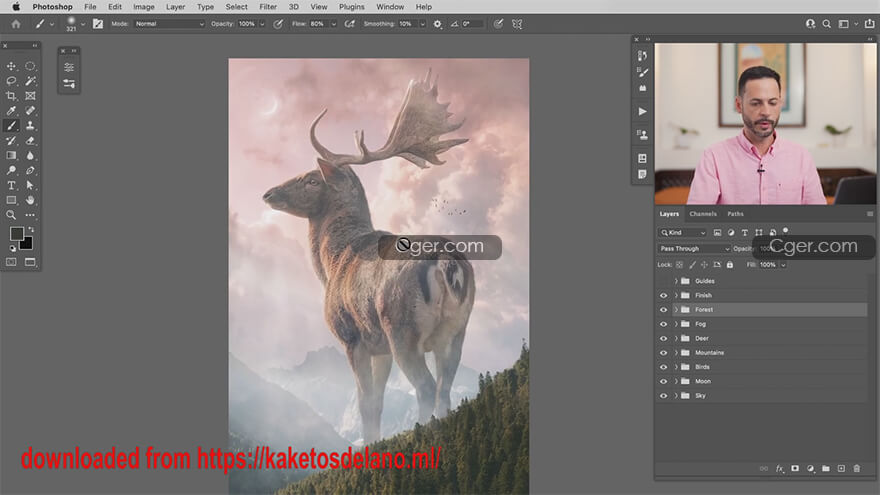This screenshot has height=495, width=880.
Task: Expand the Sky group
Action: pos(676,396)
